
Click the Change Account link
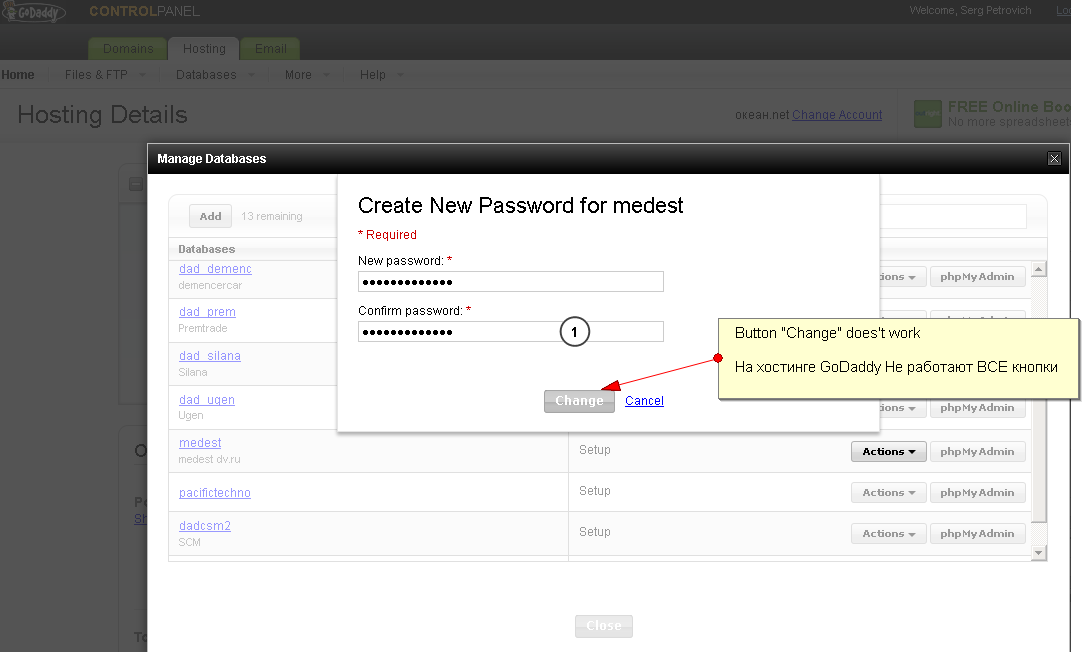[x=837, y=115]
